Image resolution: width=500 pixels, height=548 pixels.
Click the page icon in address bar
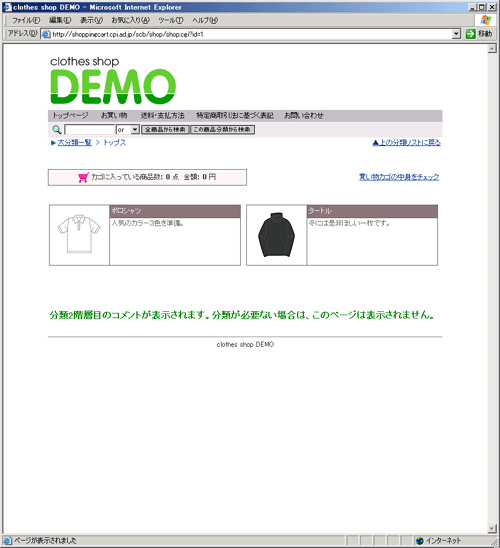click(x=46, y=34)
